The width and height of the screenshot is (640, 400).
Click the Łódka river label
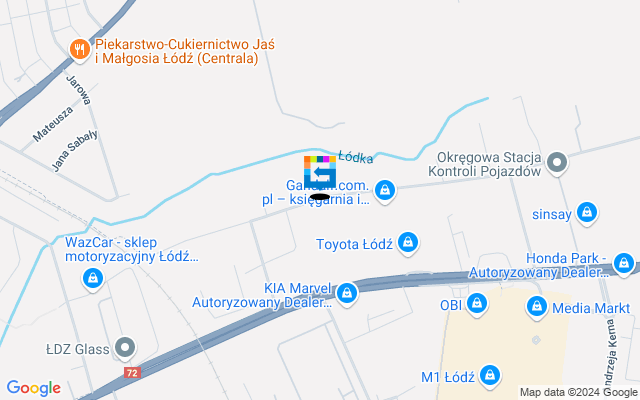356,157
